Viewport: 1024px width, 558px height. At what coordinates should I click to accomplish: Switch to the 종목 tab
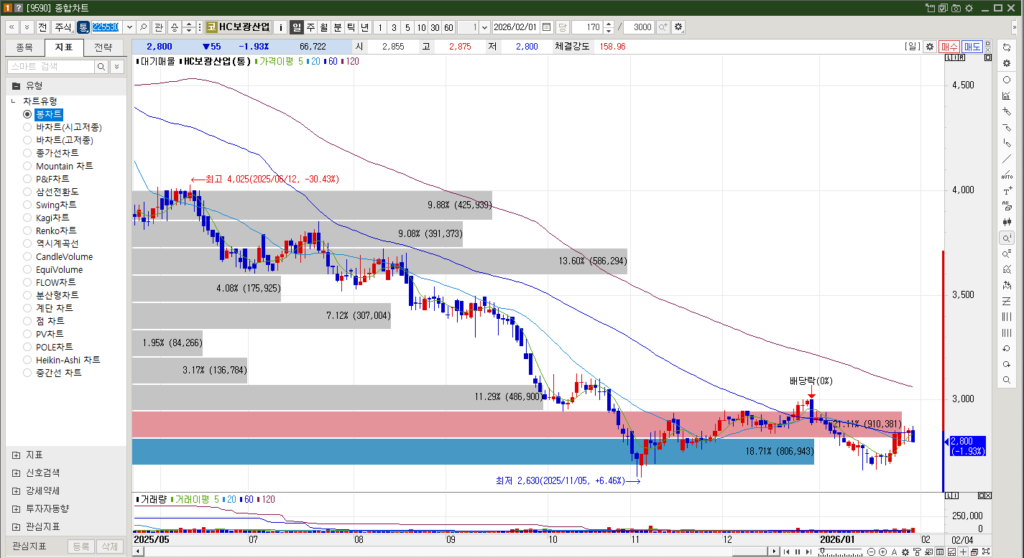point(25,46)
